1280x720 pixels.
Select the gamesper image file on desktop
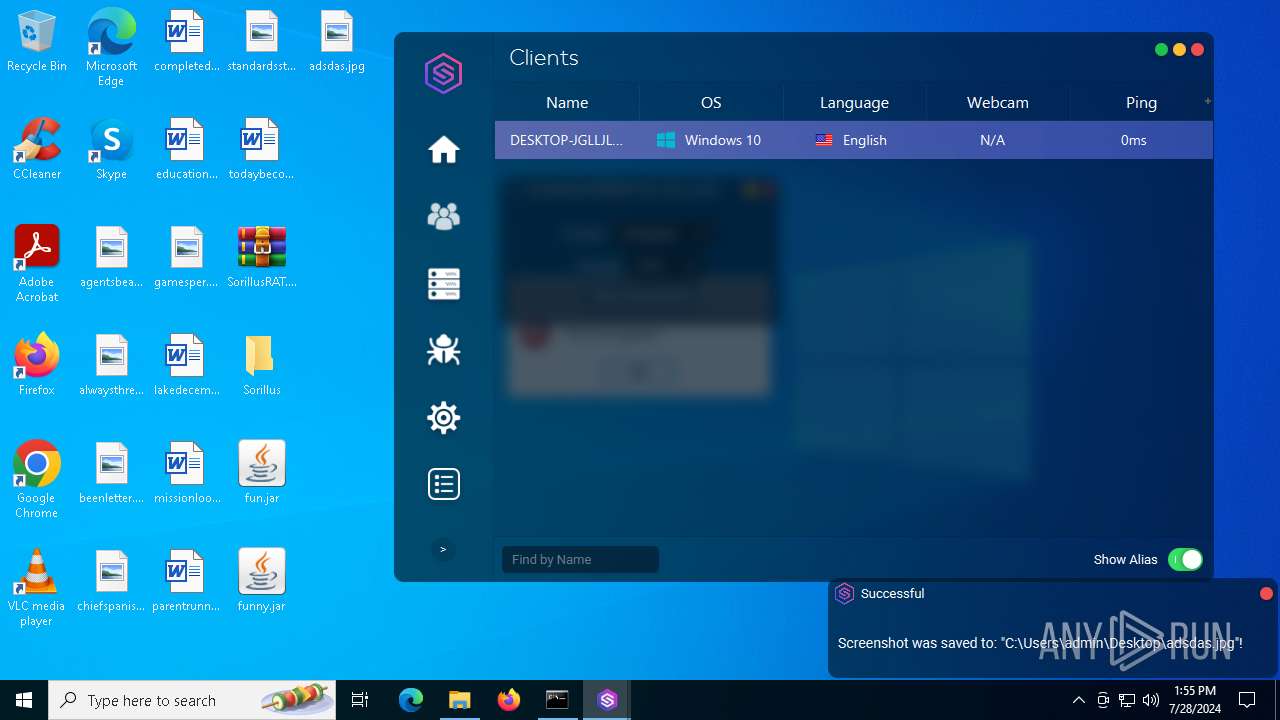pos(186,257)
